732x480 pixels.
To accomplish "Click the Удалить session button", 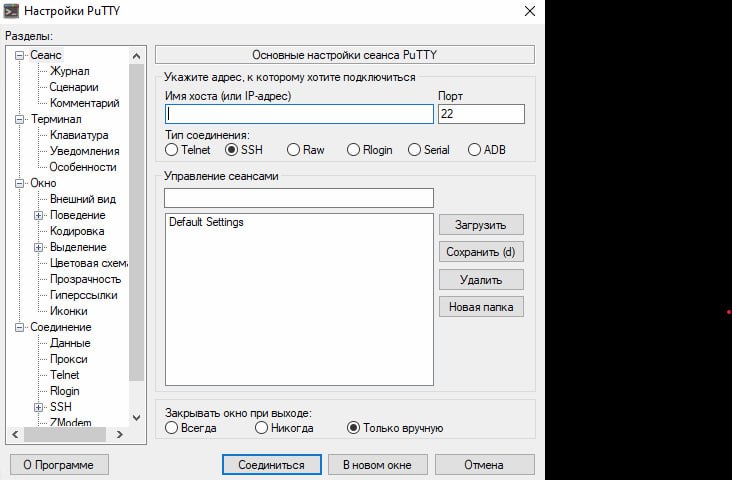I will (x=481, y=279).
